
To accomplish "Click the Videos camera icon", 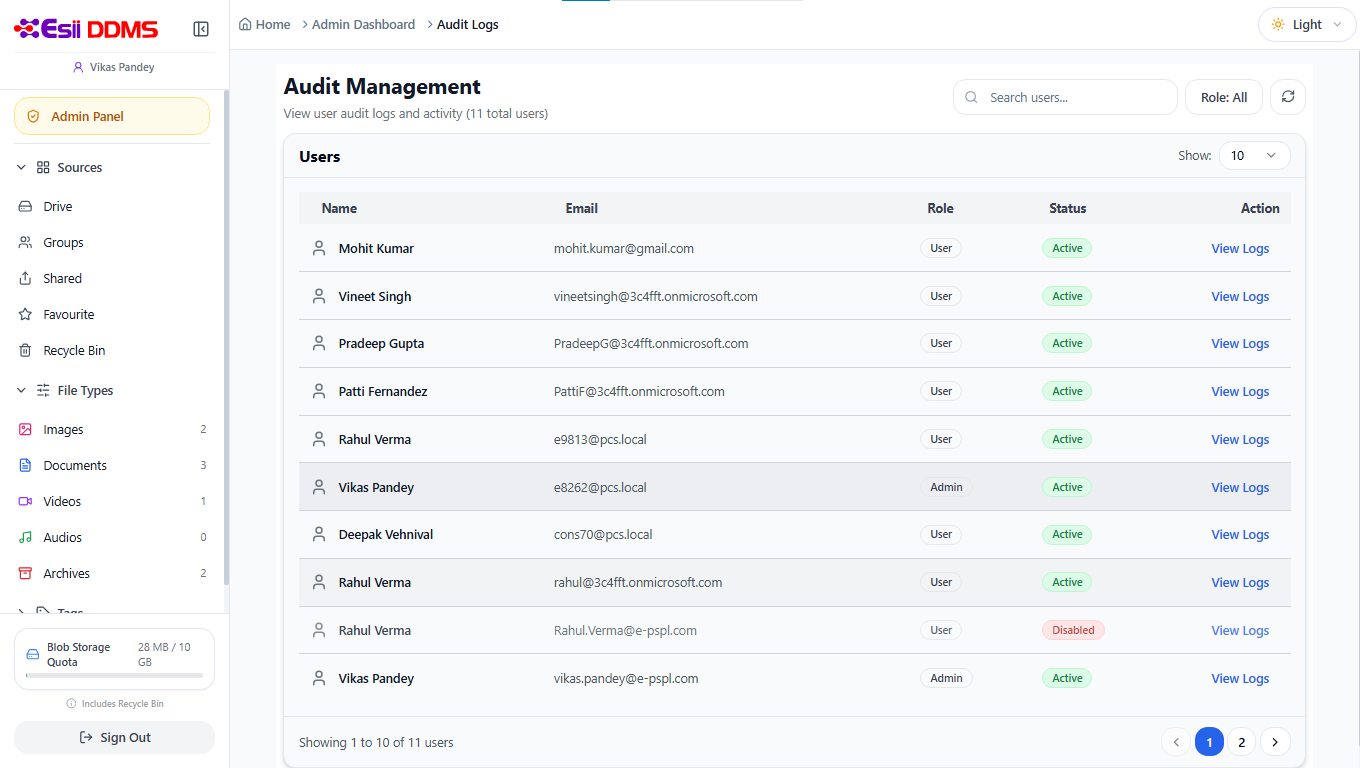I will click(x=26, y=502).
